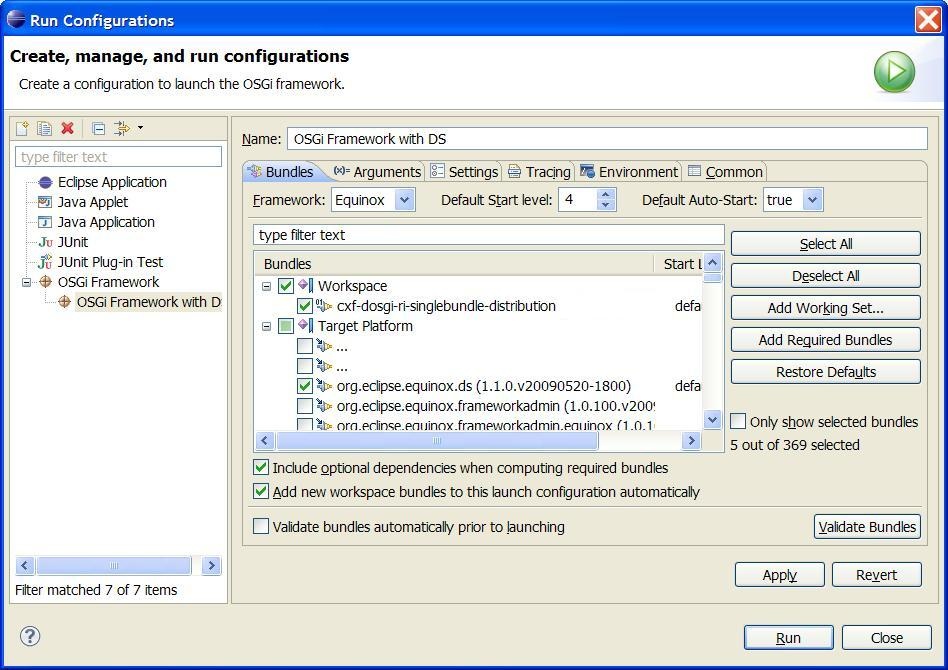Collapse the Target Platform tree node

[x=267, y=326]
